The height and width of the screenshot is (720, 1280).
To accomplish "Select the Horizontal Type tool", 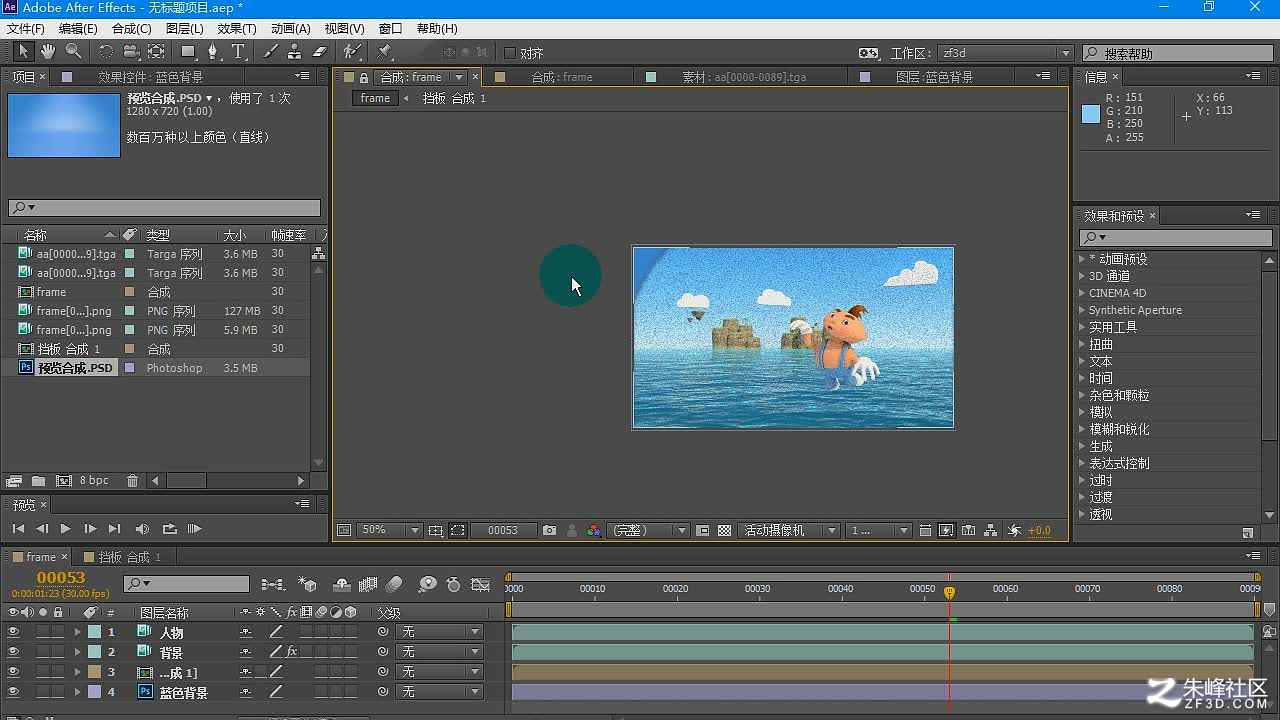I will pos(238,52).
